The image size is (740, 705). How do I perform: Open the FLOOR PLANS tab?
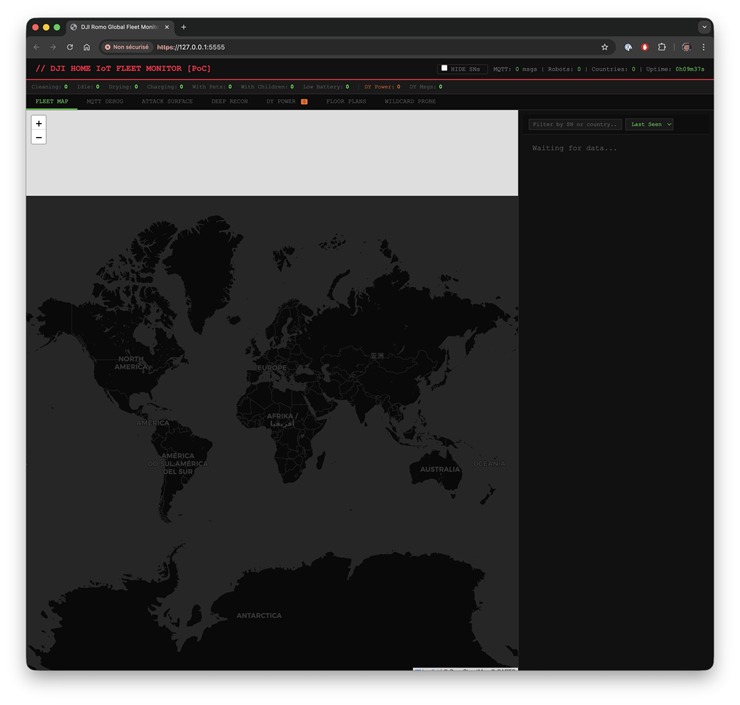pos(346,102)
